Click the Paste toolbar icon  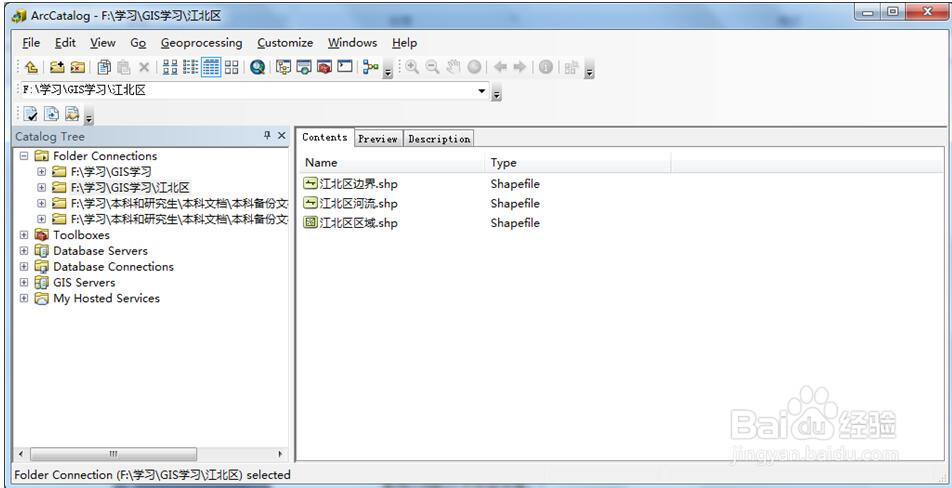[x=123, y=67]
